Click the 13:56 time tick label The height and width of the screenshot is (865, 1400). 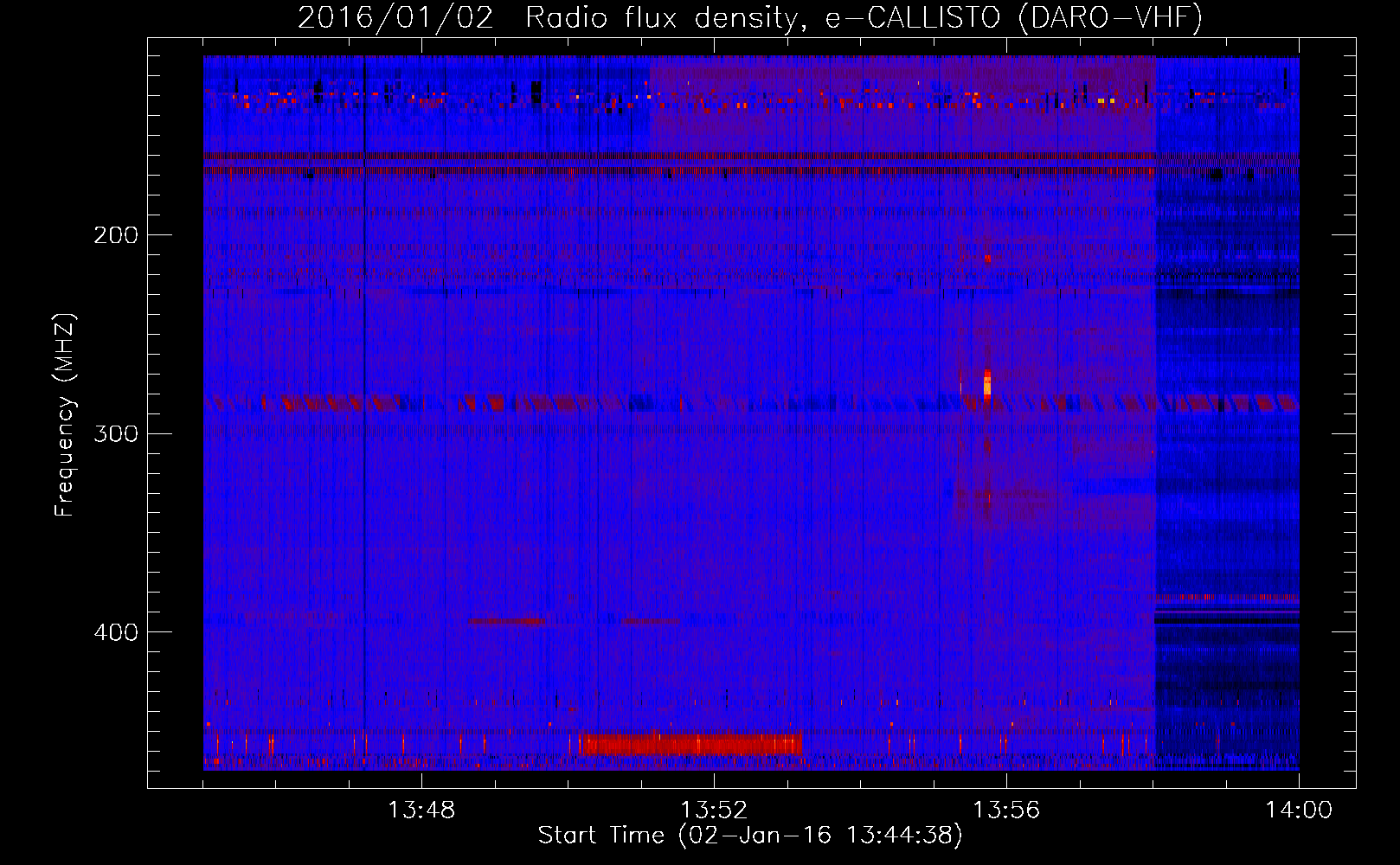[x=1006, y=810]
